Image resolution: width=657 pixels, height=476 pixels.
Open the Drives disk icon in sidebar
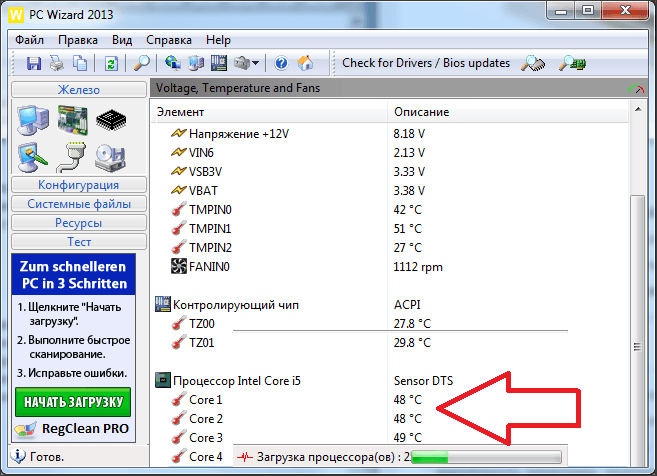point(110,155)
